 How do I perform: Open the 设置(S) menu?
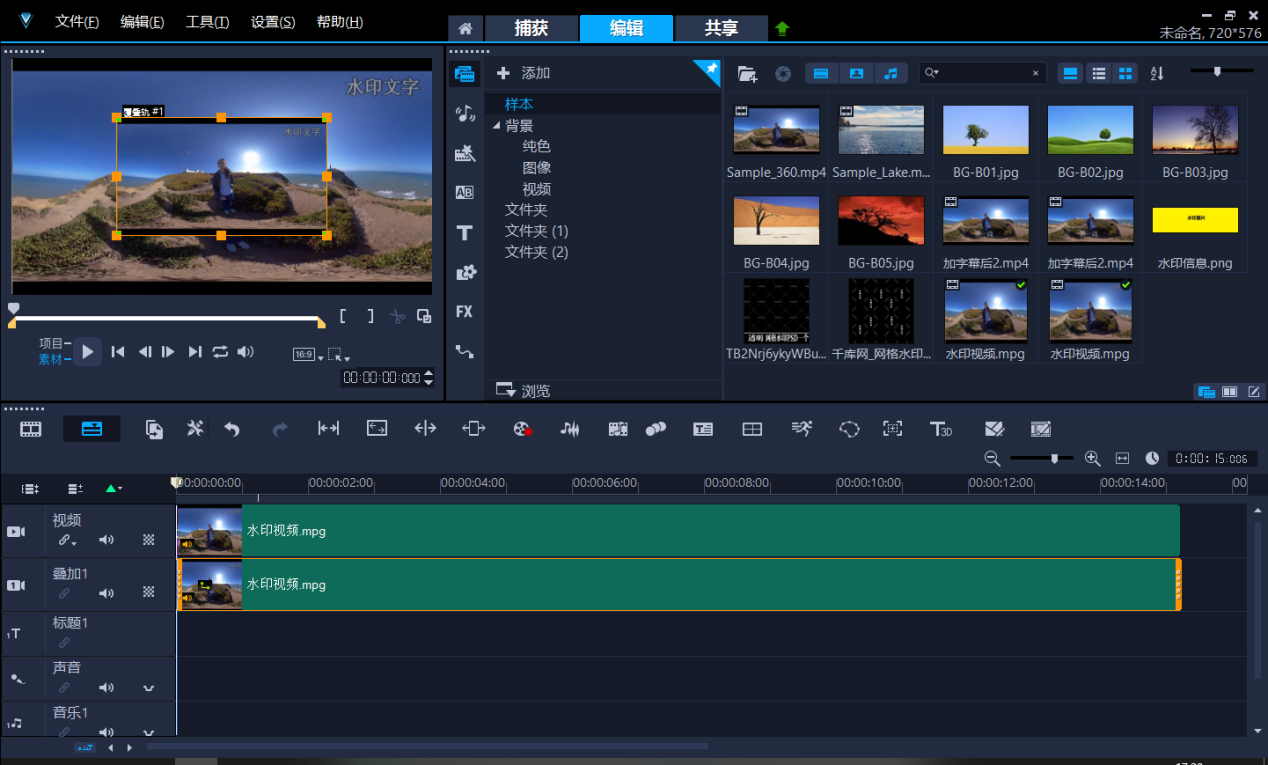[x=273, y=22]
